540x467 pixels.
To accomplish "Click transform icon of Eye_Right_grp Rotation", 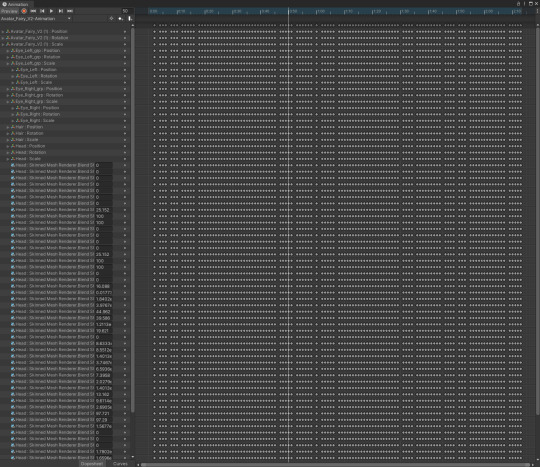I will (x=13, y=95).
